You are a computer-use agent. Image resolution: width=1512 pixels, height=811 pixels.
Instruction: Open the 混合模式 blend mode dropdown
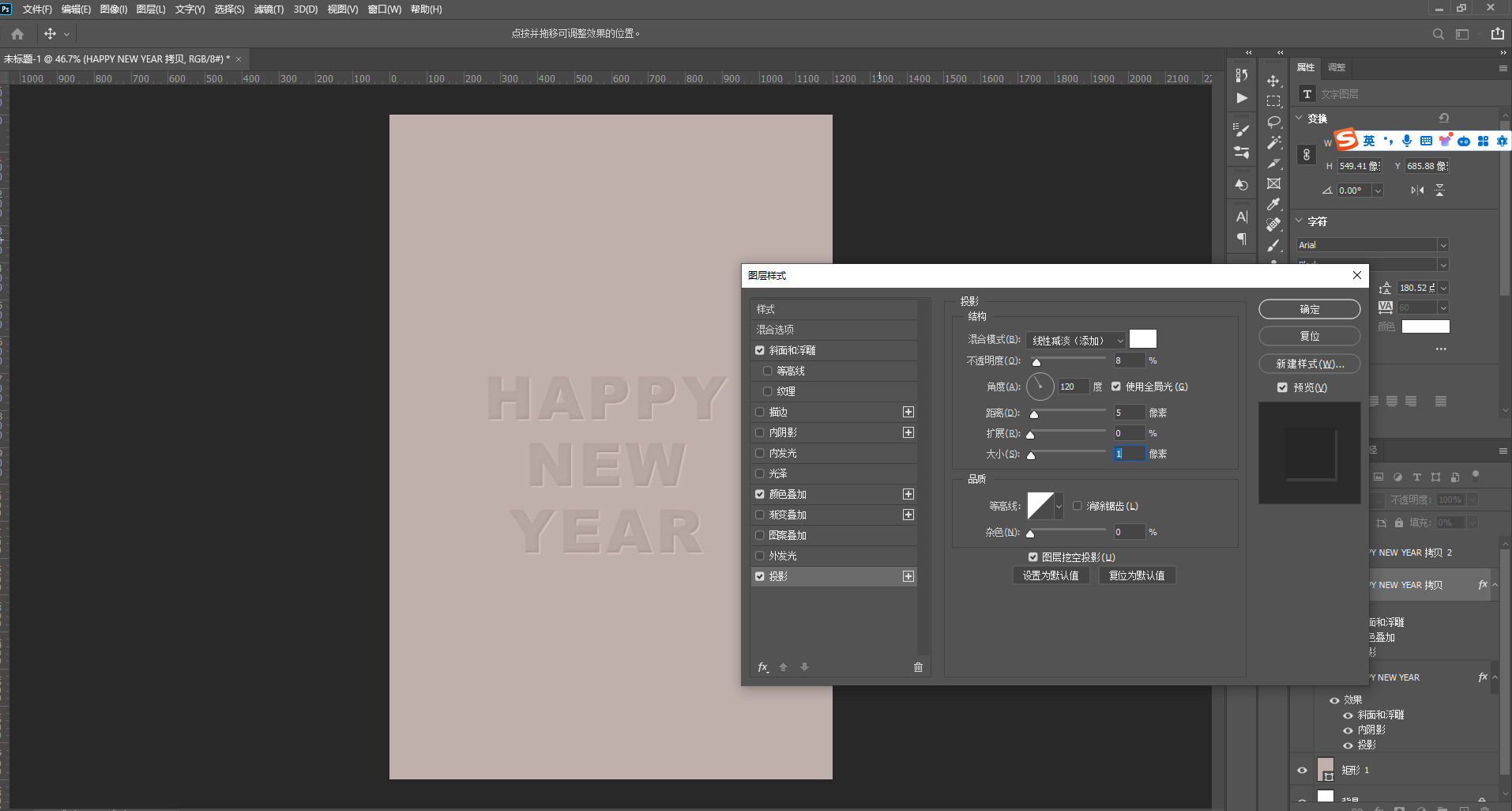click(x=1075, y=341)
